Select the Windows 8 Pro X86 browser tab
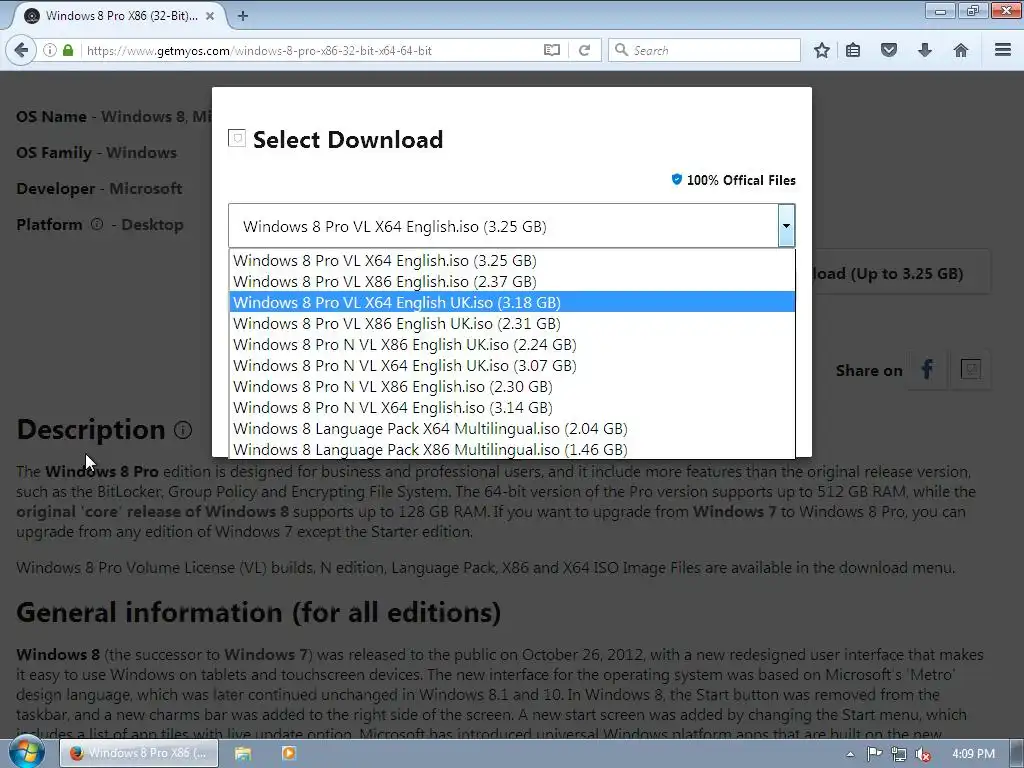 click(118, 16)
